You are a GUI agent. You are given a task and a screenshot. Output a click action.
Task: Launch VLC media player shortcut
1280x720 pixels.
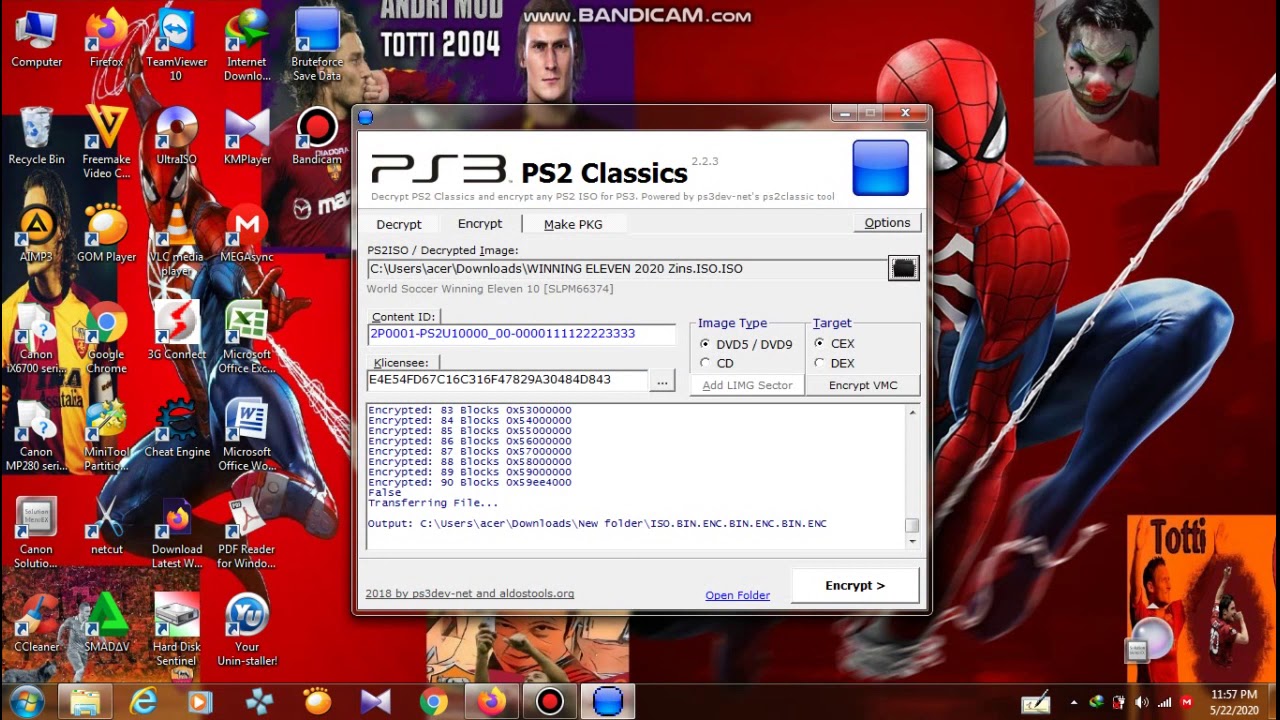(177, 240)
